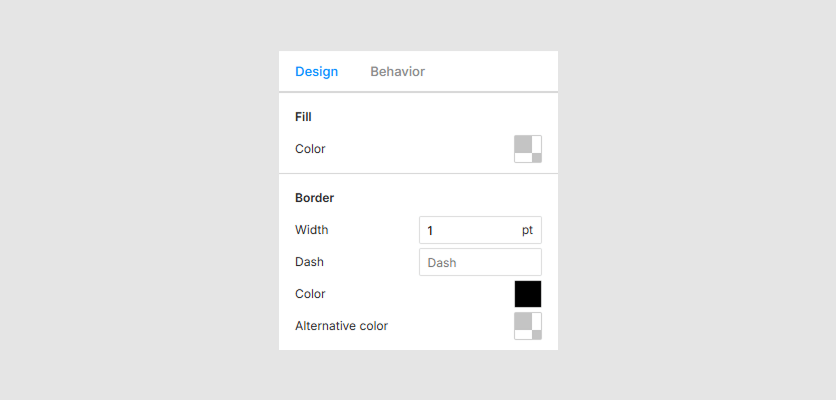This screenshot has width=836, height=400.
Task: Click the Color label under Border
Action: pos(310,294)
